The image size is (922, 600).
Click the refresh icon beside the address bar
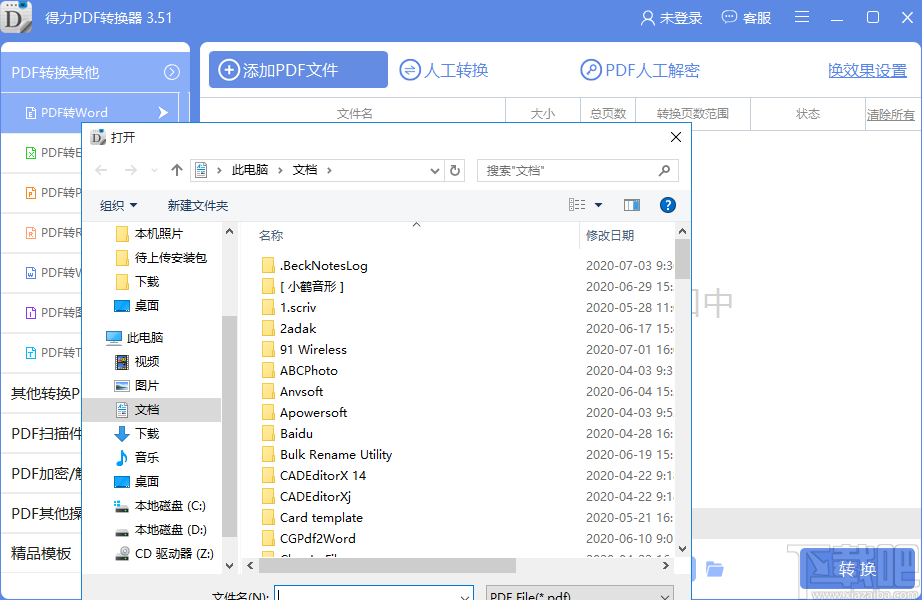coord(455,170)
